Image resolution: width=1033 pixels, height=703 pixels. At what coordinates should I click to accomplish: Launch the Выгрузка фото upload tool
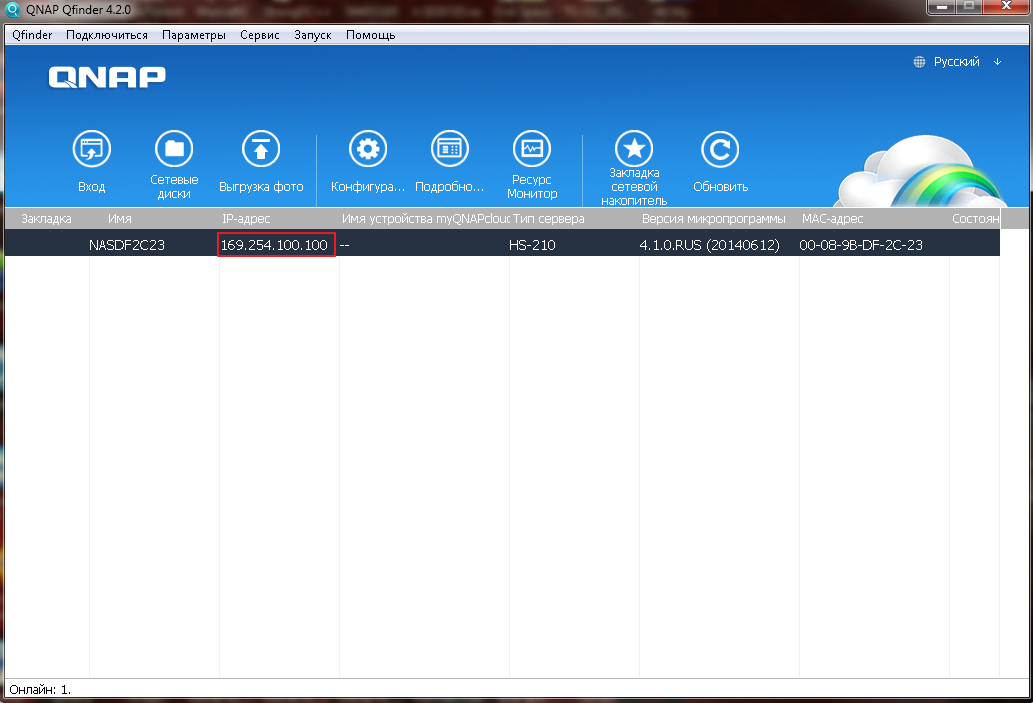[261, 149]
